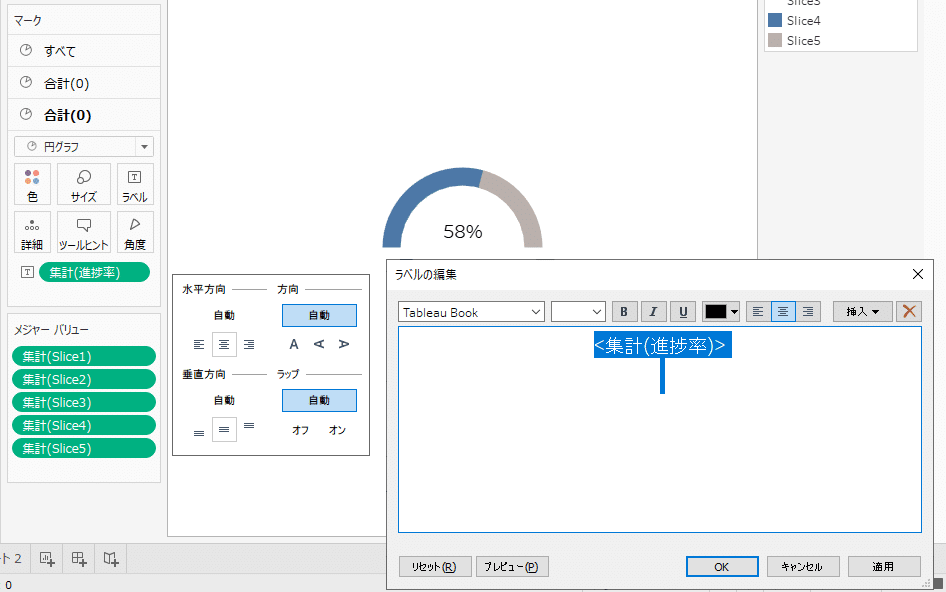
Task: Click text icon beside 集計(進捗率) pill
Action: [27, 272]
